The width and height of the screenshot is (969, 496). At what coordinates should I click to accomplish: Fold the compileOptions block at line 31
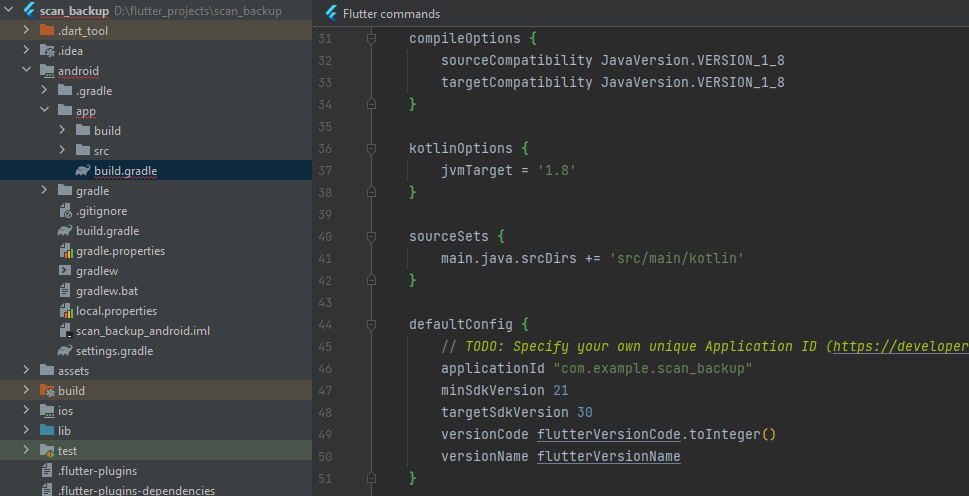371,38
